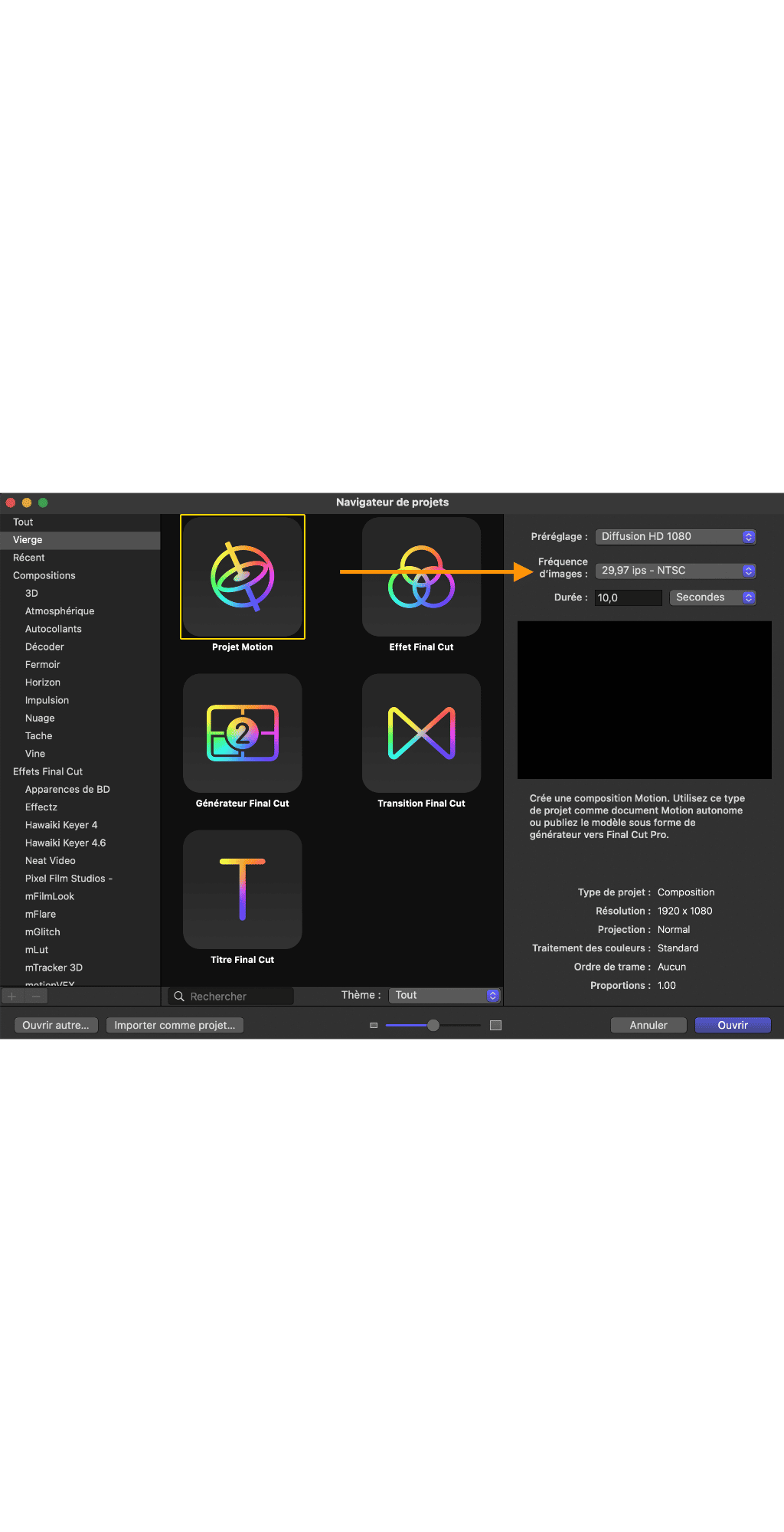Viewport: 784px width, 1532px height.
Task: Click the small thumbnail size icon
Action: pos(374,1026)
